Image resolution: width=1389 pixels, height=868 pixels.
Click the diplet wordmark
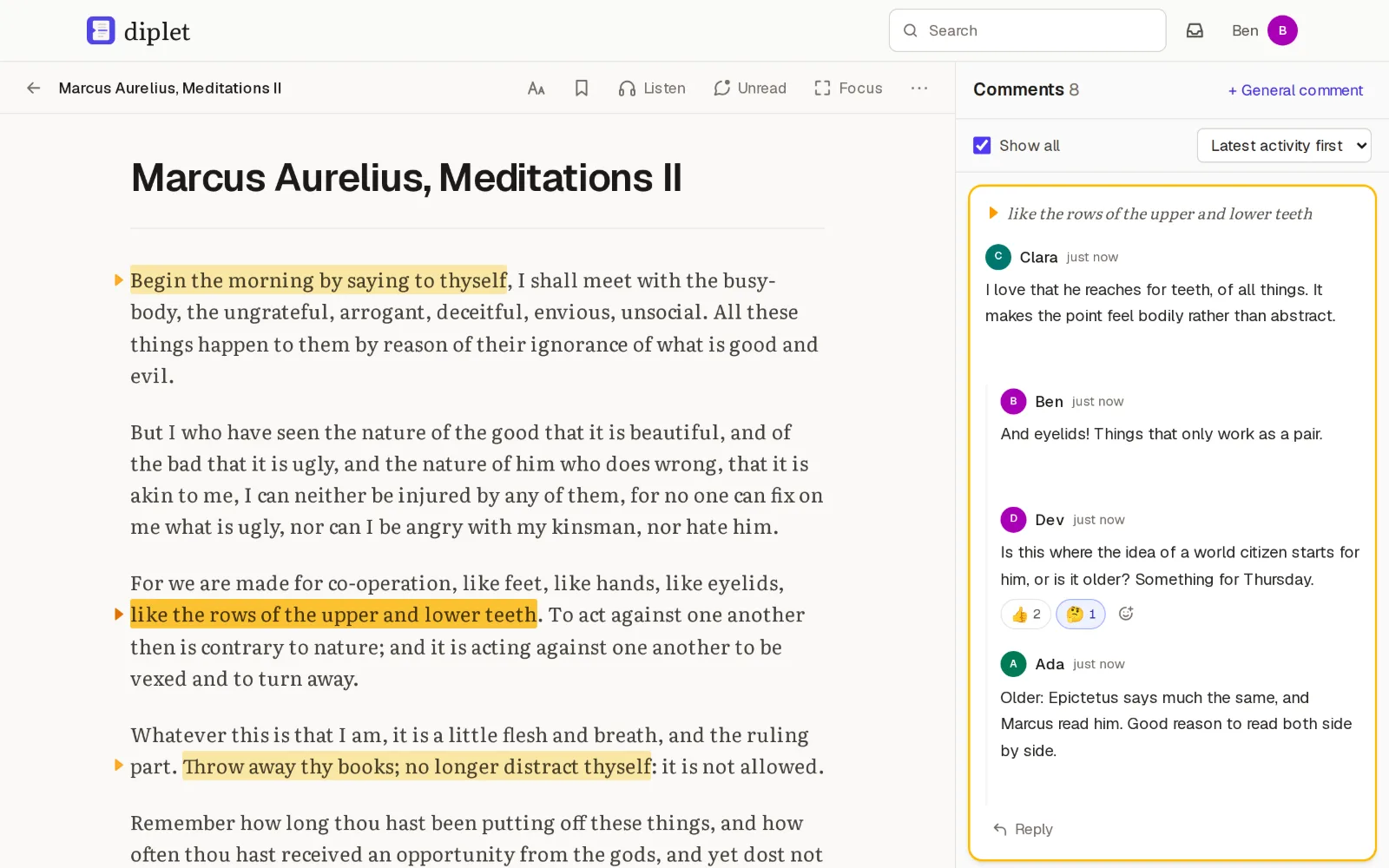(x=157, y=32)
